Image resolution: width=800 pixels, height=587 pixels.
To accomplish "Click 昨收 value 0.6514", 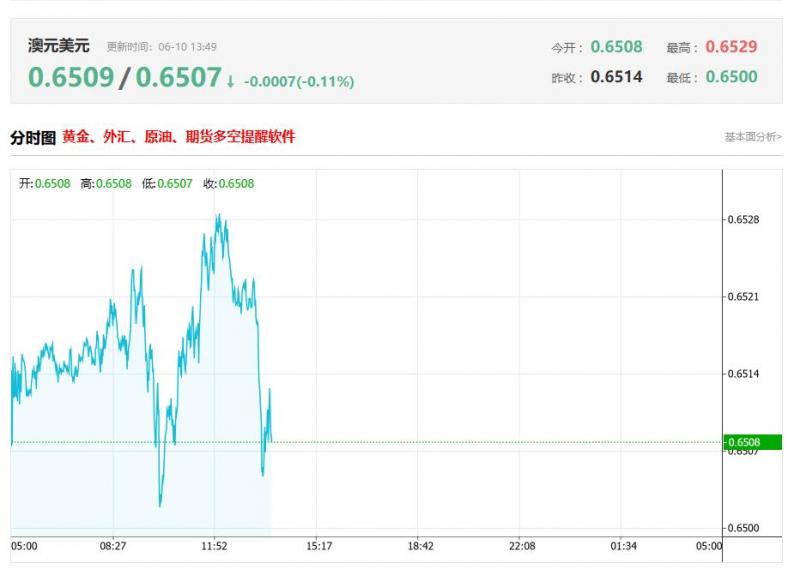I will point(616,76).
